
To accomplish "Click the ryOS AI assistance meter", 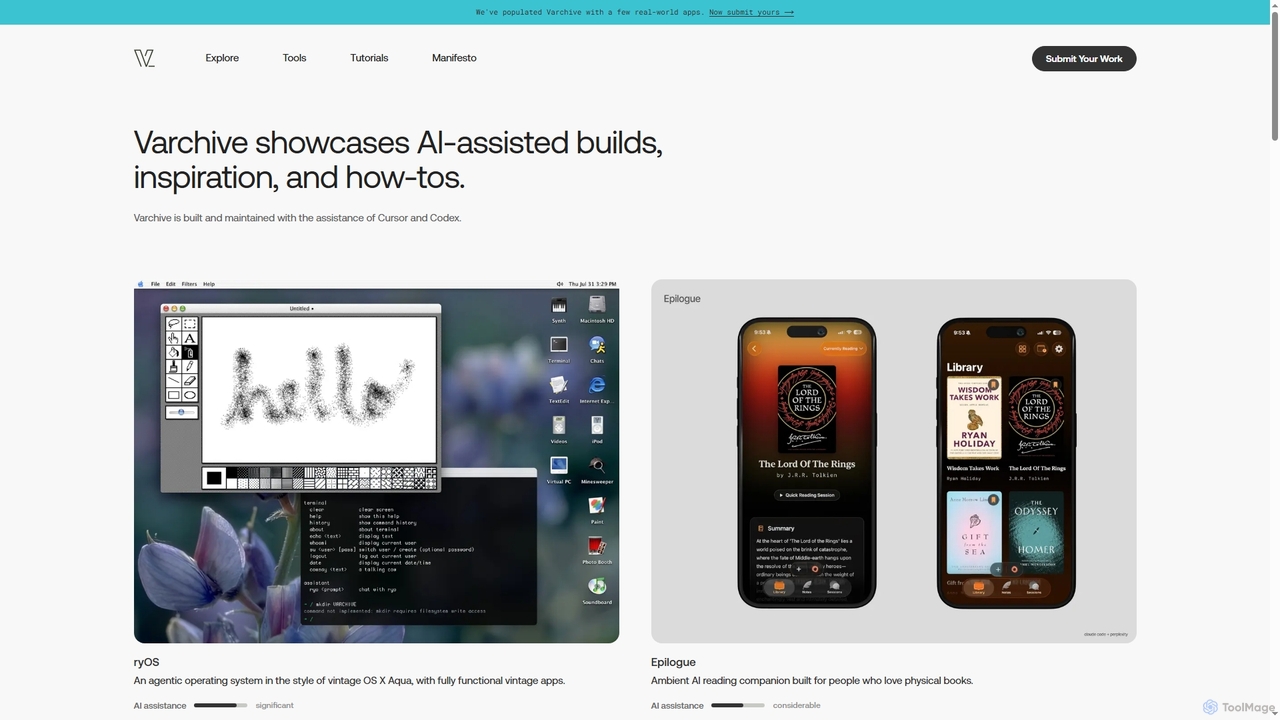I will tap(220, 705).
